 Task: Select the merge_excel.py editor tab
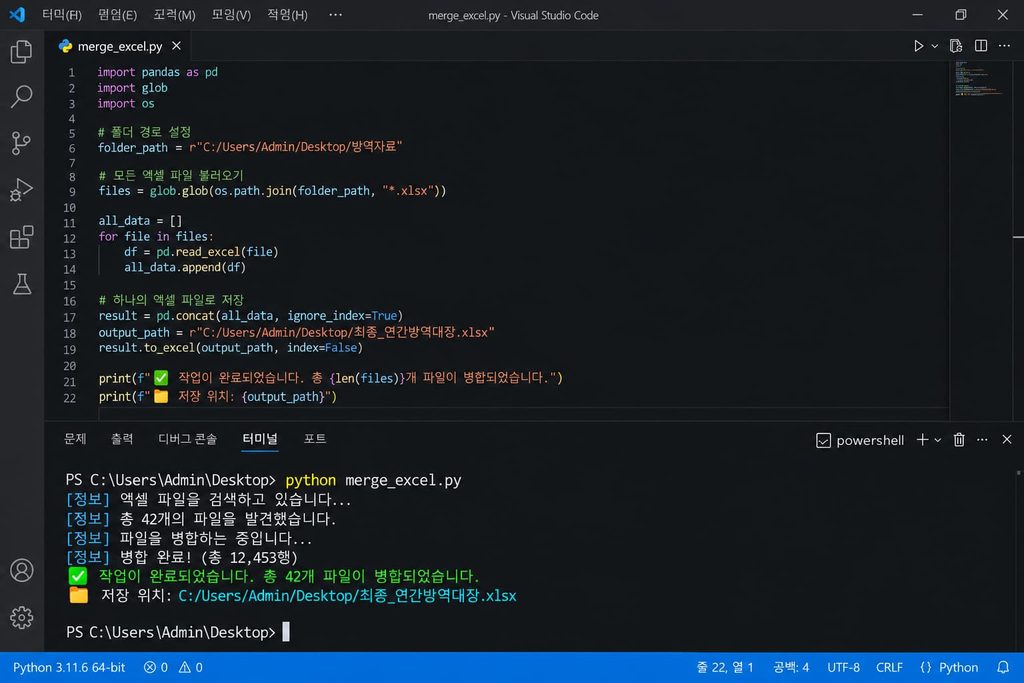(x=120, y=46)
